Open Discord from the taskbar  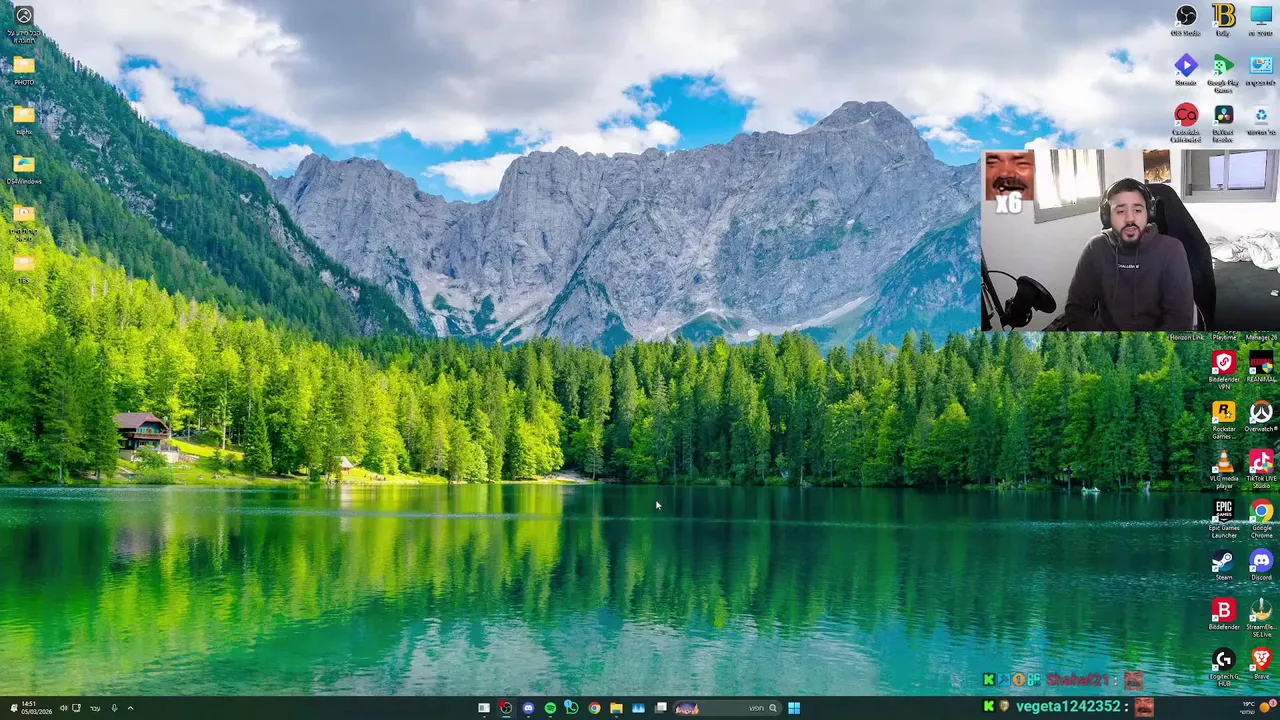tap(528, 708)
